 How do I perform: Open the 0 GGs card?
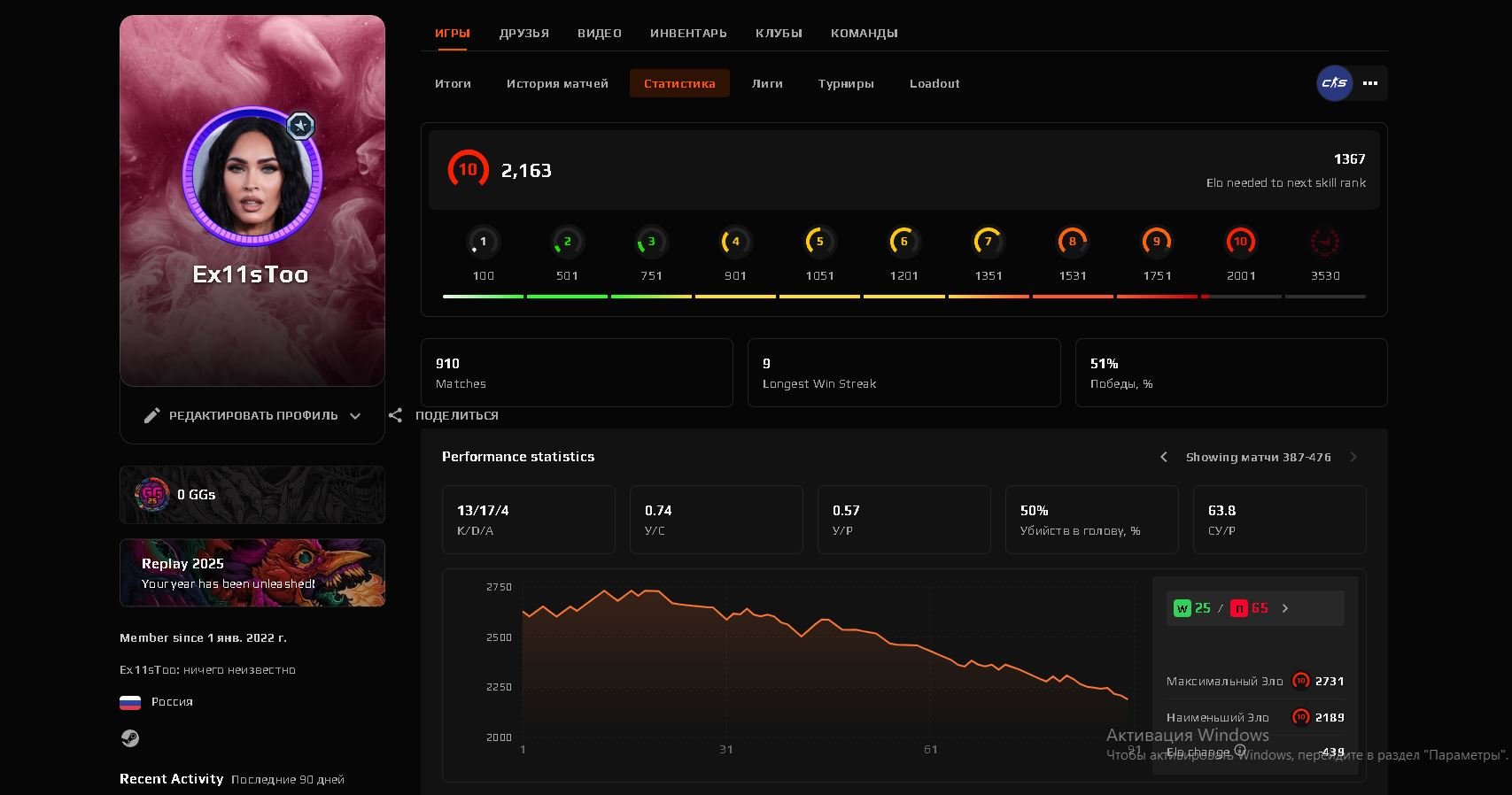pyautogui.click(x=252, y=495)
